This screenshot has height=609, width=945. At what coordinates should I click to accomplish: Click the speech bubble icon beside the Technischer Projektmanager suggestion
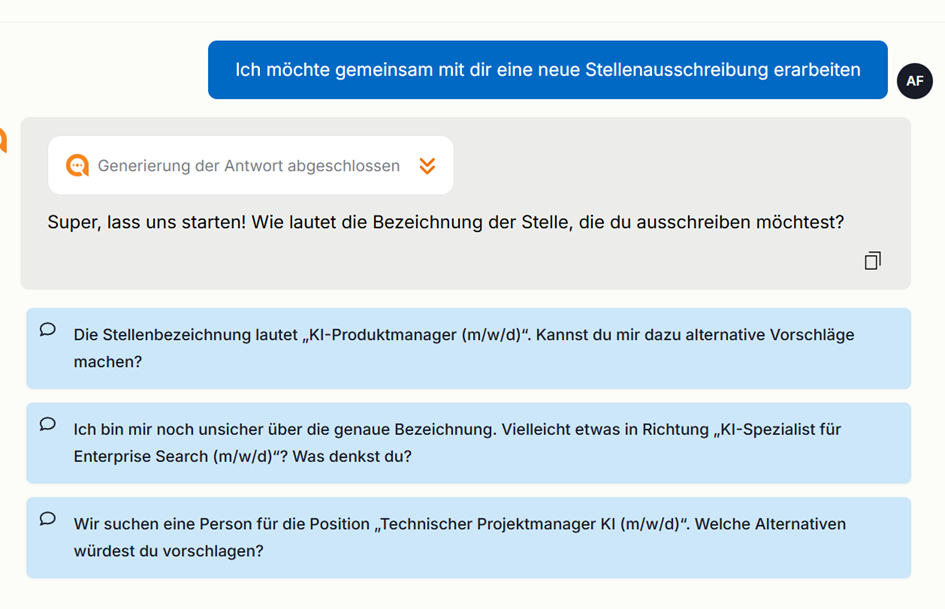[48, 519]
